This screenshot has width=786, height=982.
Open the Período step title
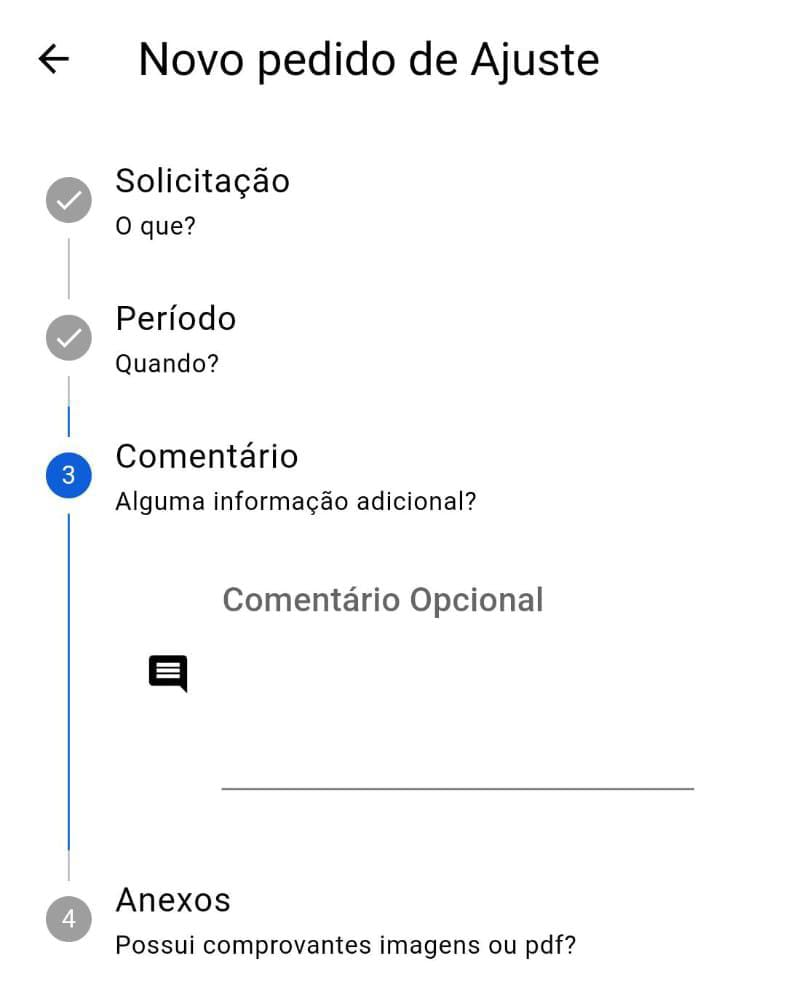176,318
